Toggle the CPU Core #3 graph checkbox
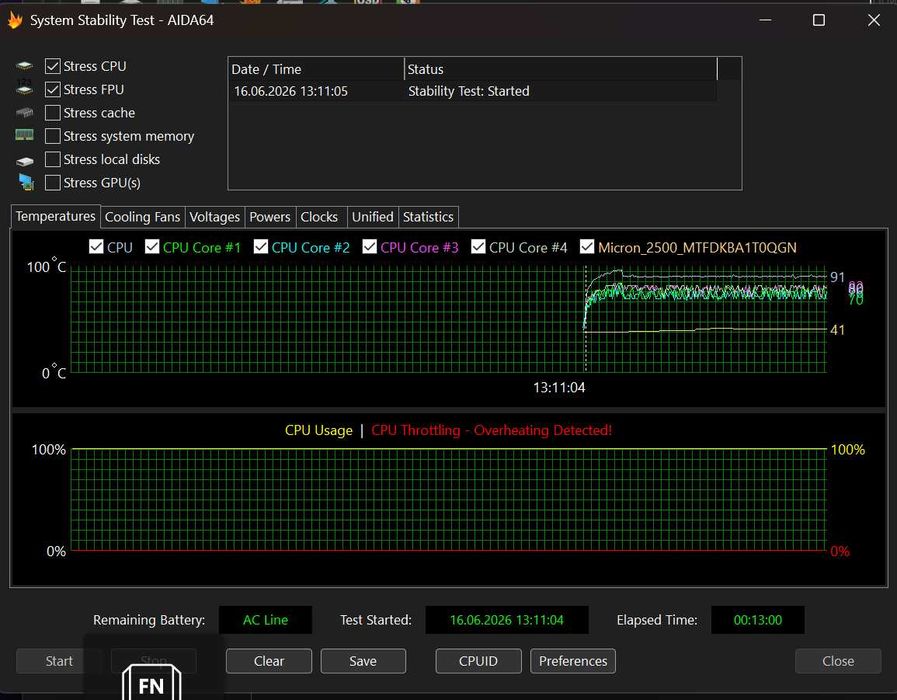Image resolution: width=897 pixels, height=700 pixels. 370,246
